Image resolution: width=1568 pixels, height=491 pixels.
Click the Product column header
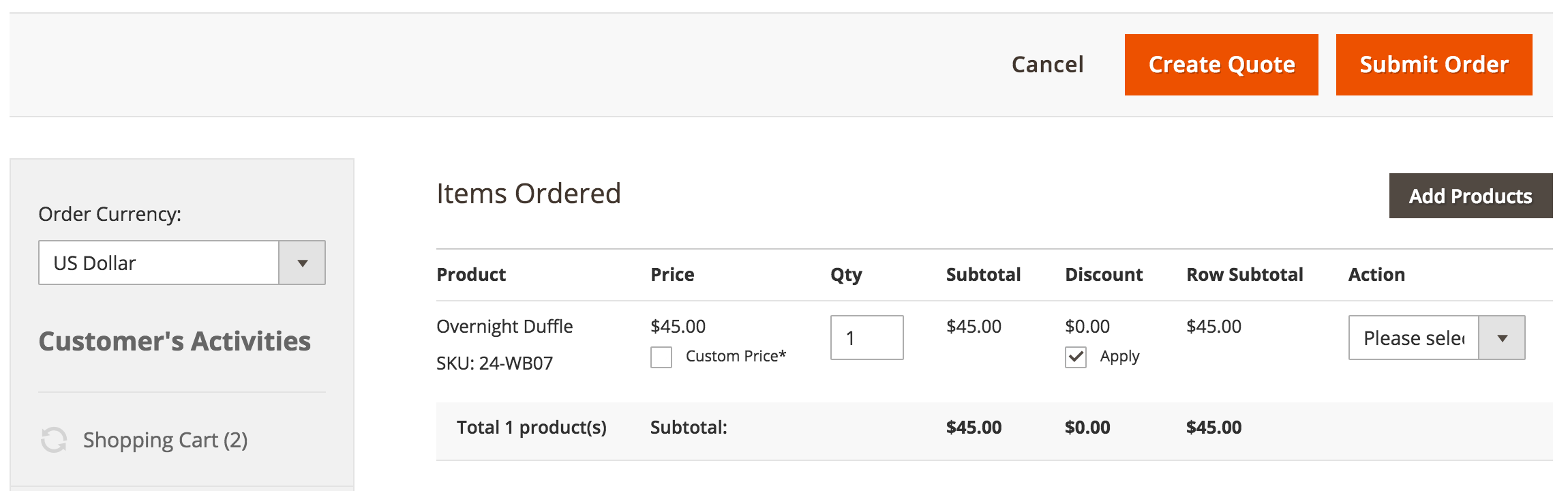pos(471,275)
